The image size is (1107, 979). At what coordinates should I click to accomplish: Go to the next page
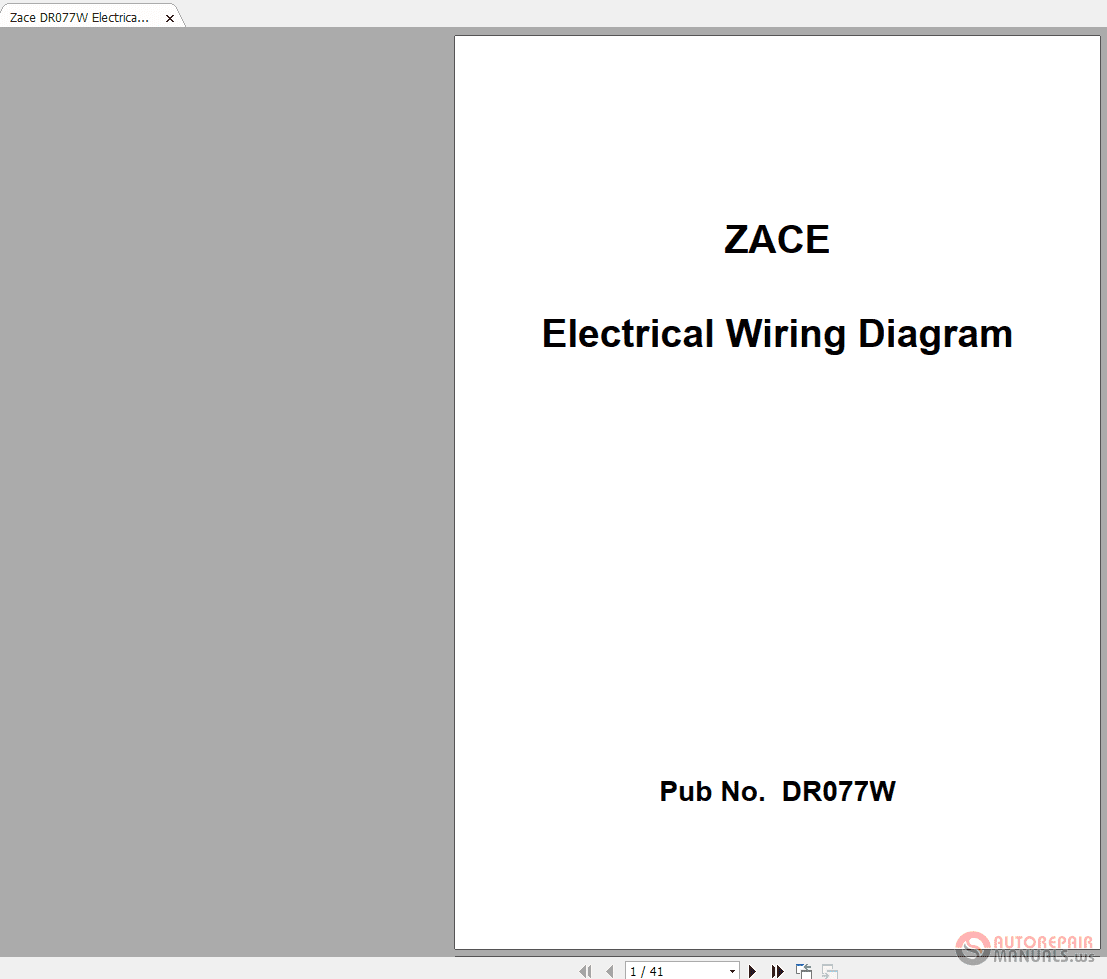tap(753, 971)
